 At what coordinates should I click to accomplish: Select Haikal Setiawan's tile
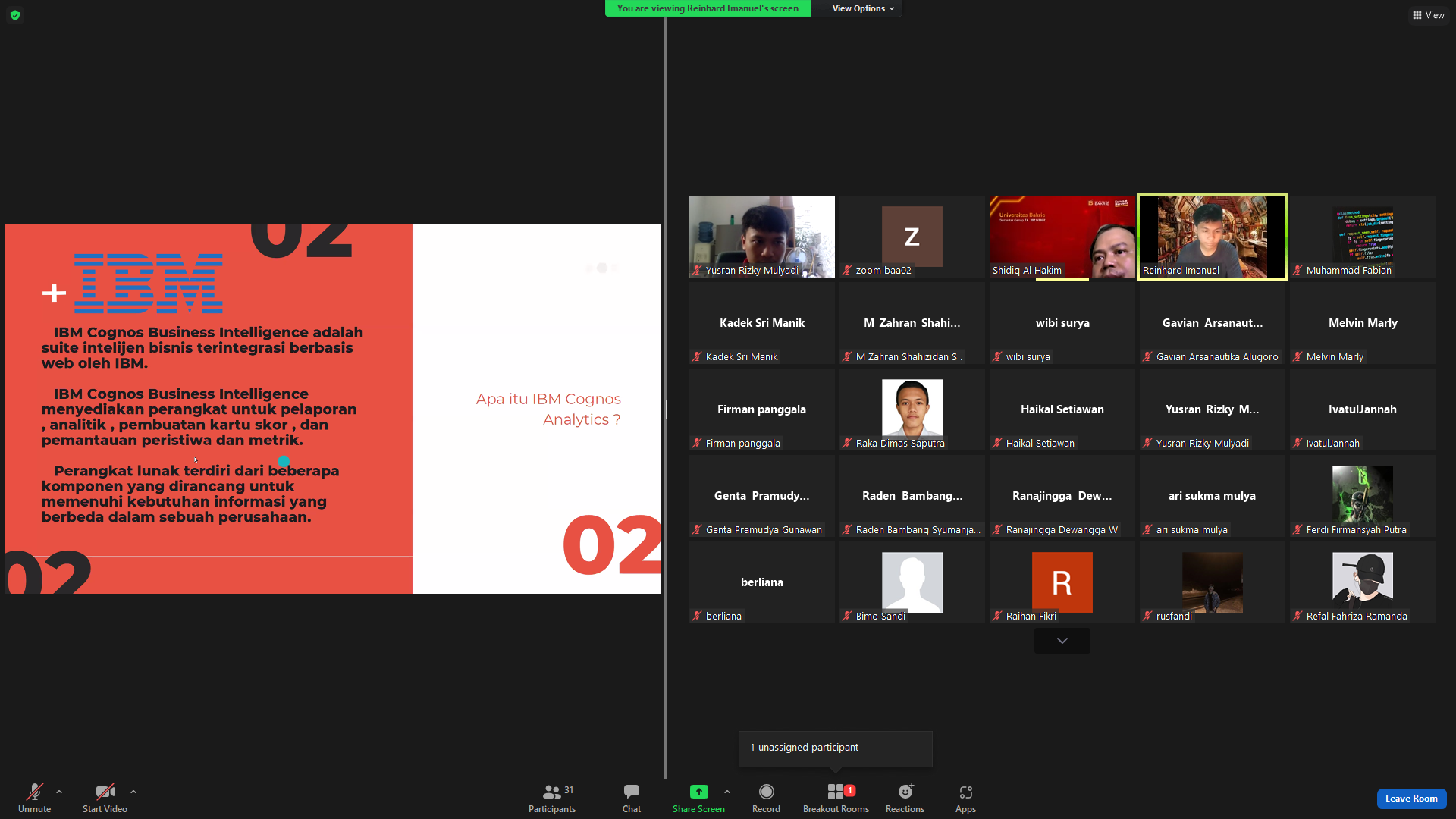[x=1062, y=409]
